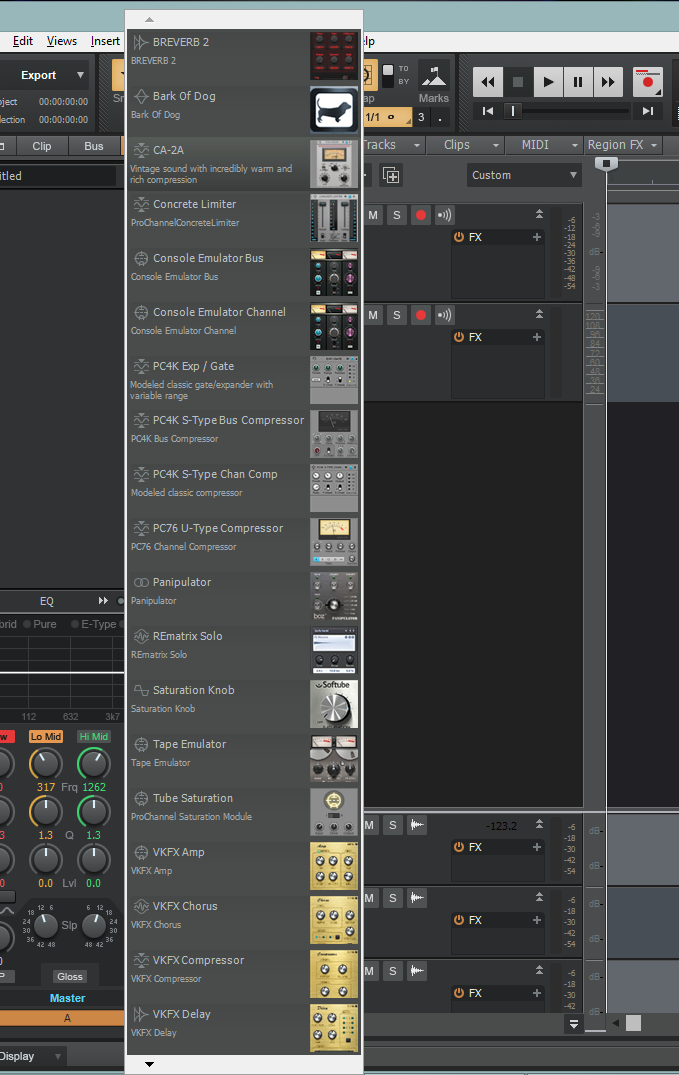Click the PC76 U-Type Compressor thumbnail
The image size is (679, 1075).
click(334, 542)
